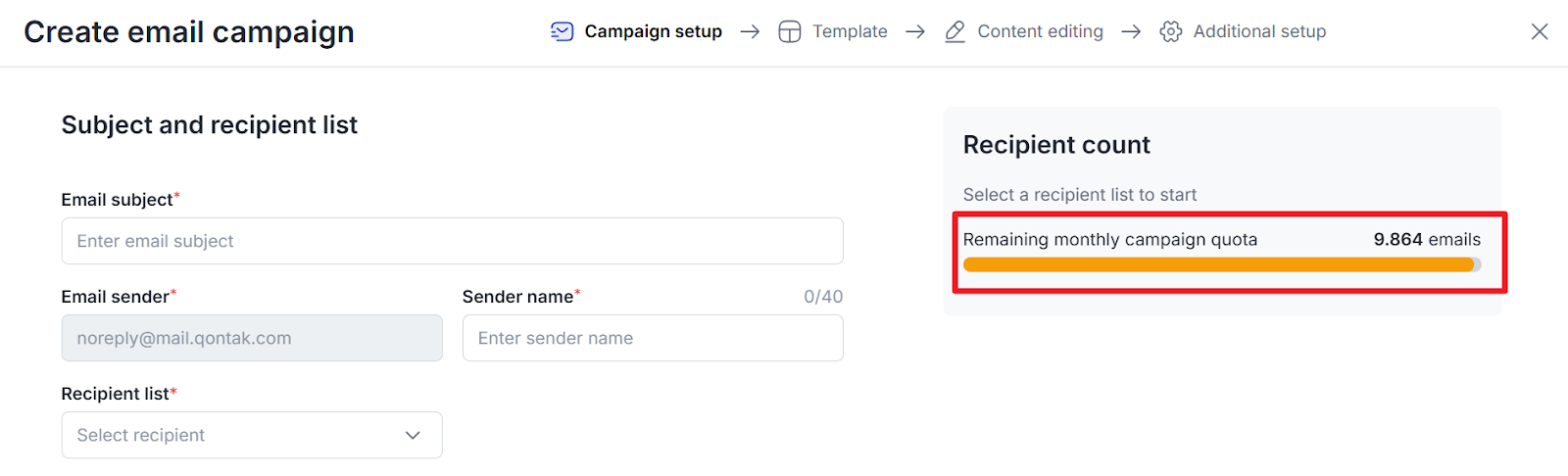Image resolution: width=1568 pixels, height=476 pixels.
Task: Click the noreply@mail.qontak.com sender field
Action: tap(252, 338)
